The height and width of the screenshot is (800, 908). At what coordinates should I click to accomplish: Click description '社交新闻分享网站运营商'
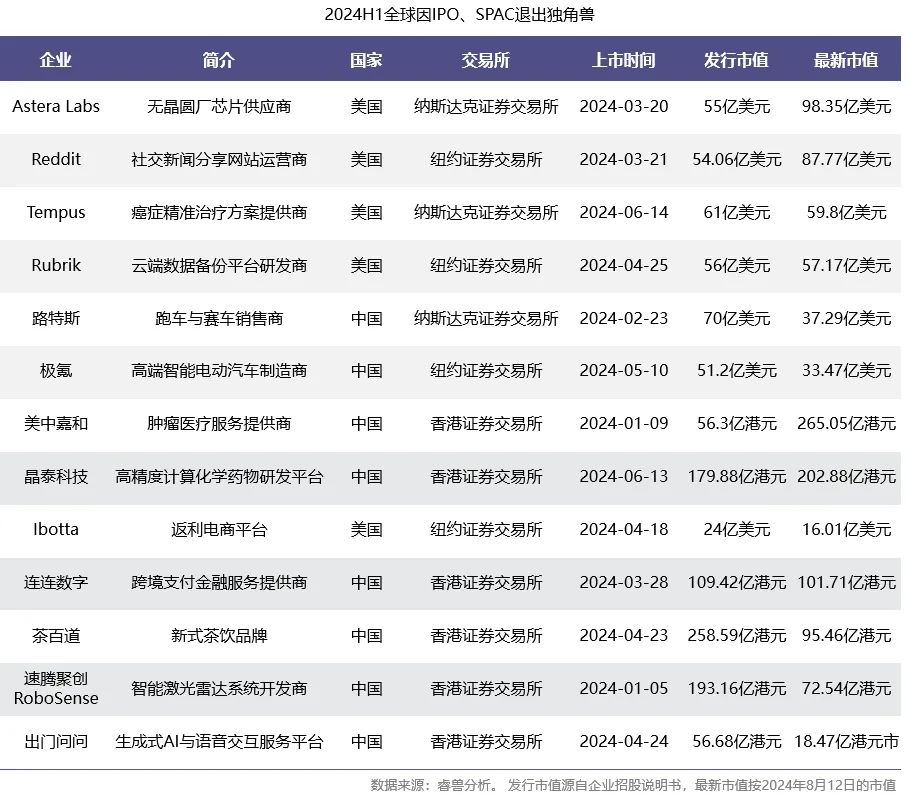(x=218, y=159)
